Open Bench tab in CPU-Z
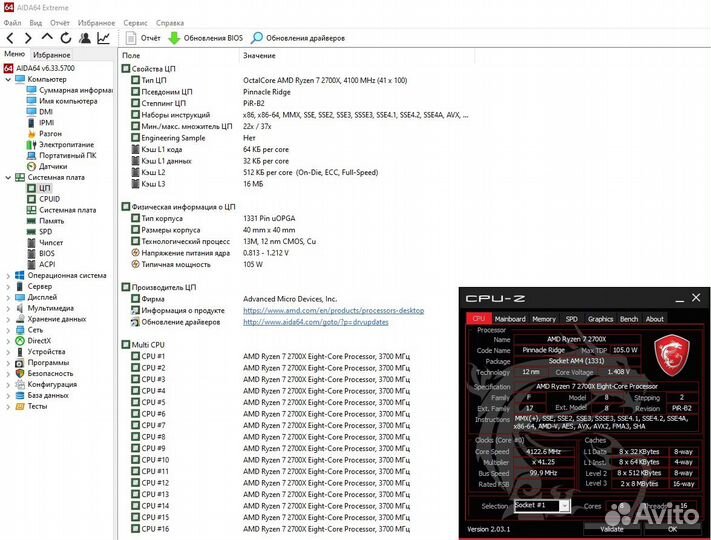The height and width of the screenshot is (540, 711). pyautogui.click(x=629, y=319)
